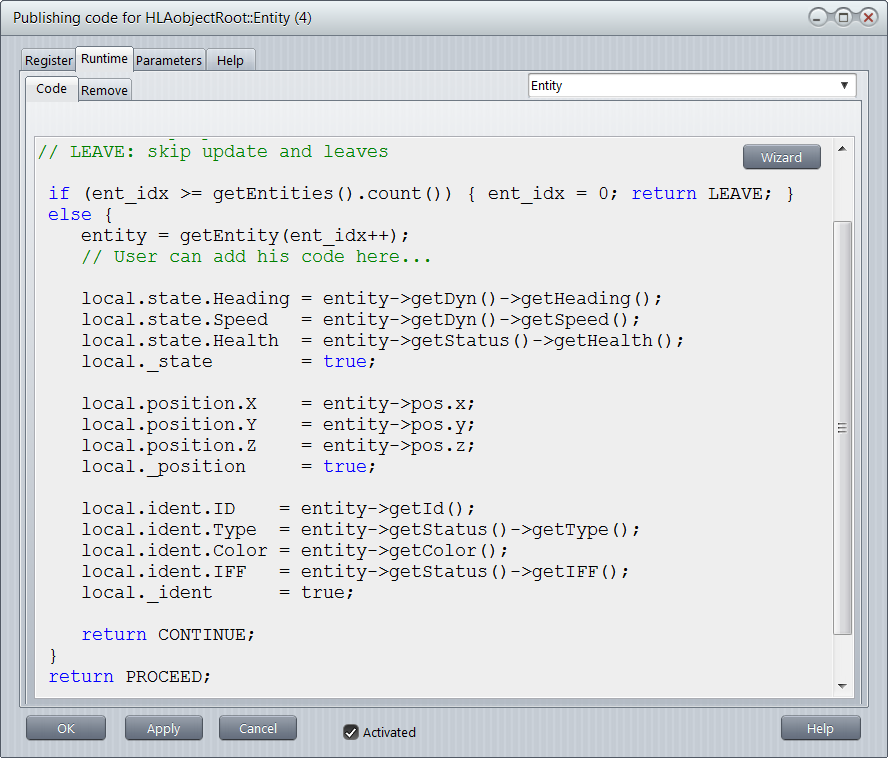Apply the publishing code changes
Image resolution: width=888 pixels, height=758 pixels.
coord(164,729)
